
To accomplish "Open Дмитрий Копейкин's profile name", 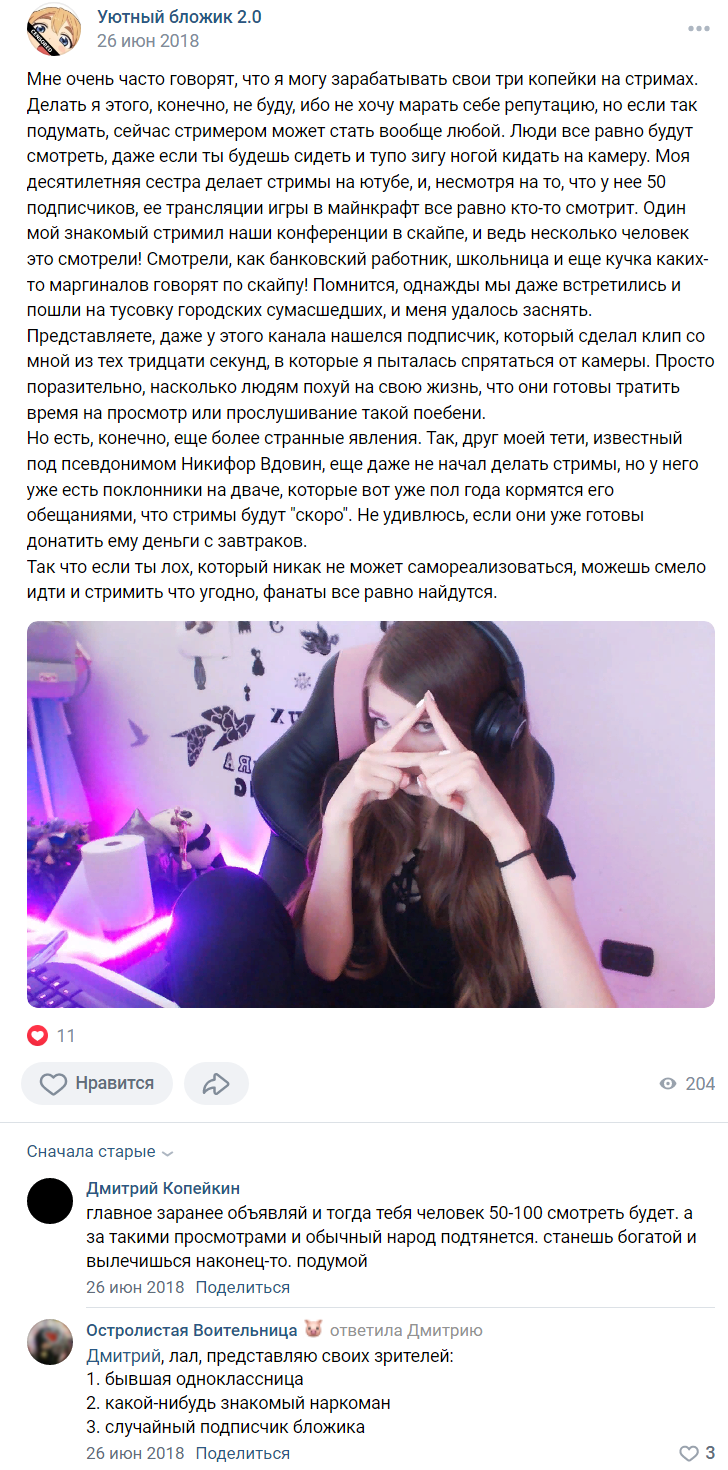I will [x=163, y=1188].
